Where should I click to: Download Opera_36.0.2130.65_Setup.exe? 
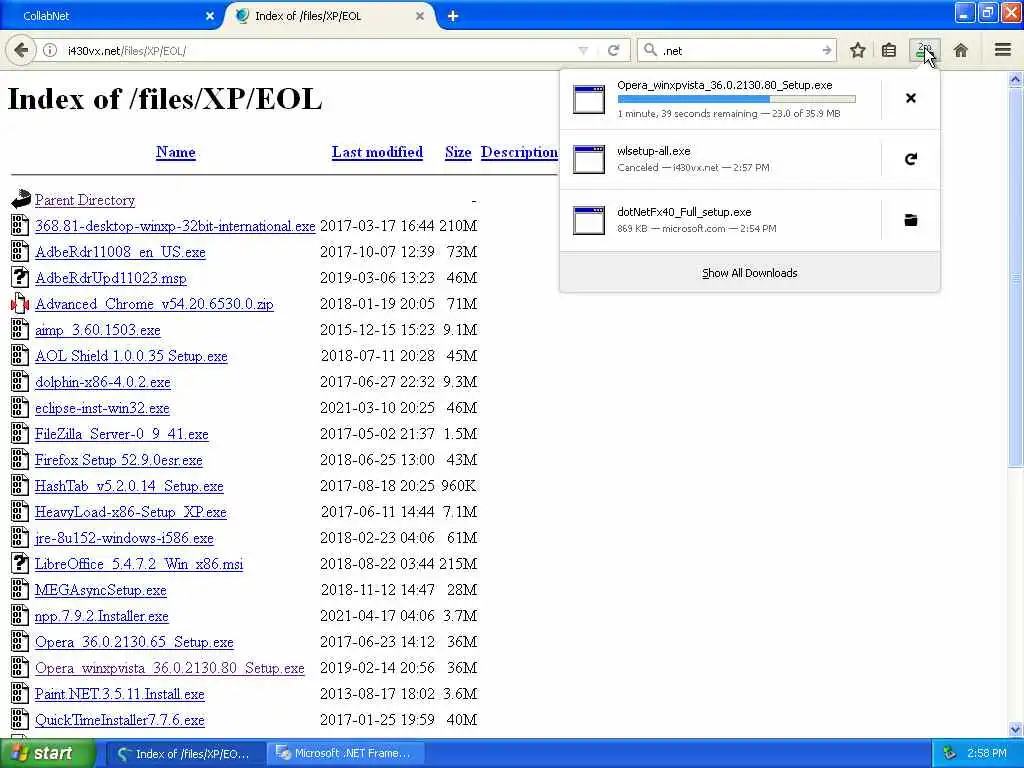(134, 642)
